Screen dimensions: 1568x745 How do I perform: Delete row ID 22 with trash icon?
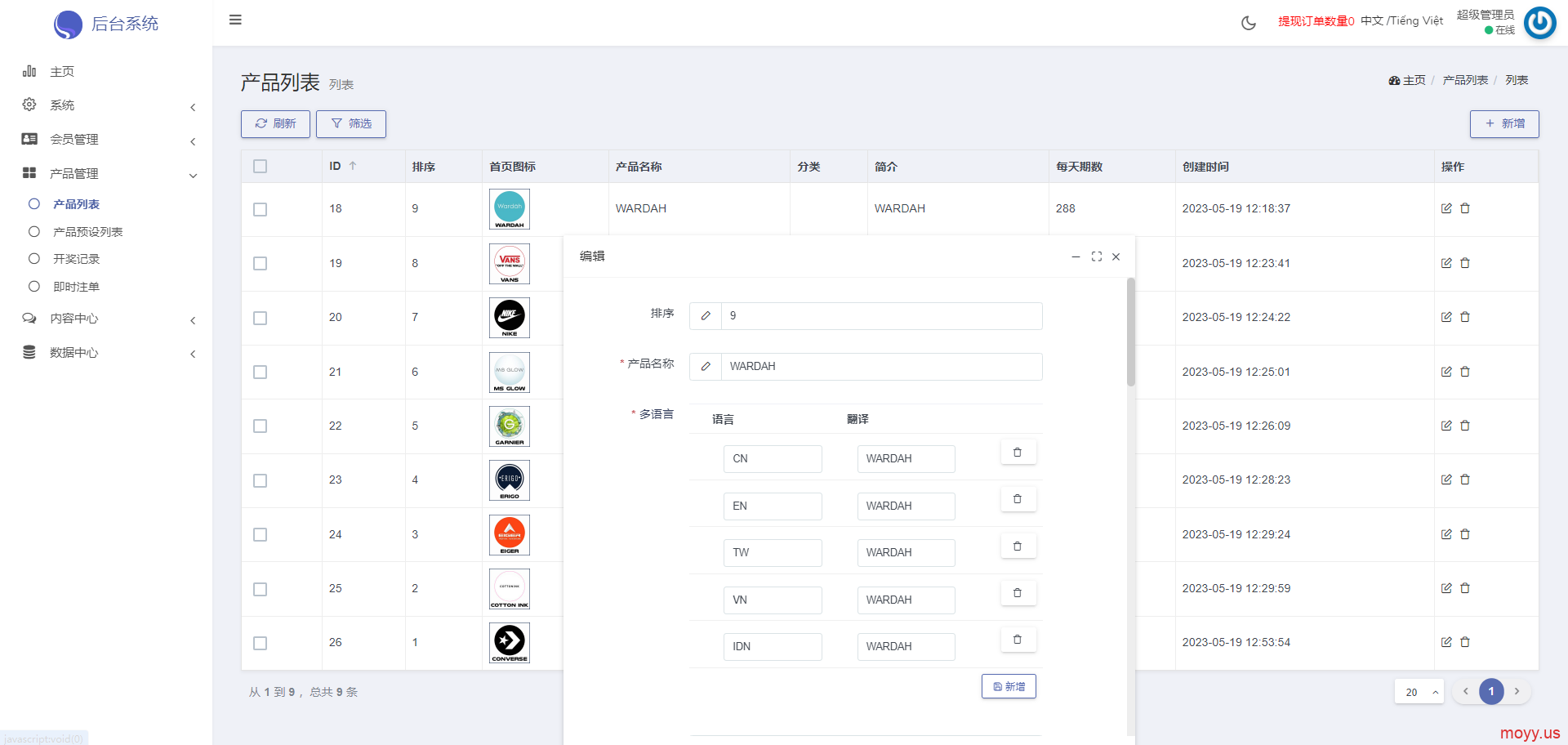(1465, 426)
